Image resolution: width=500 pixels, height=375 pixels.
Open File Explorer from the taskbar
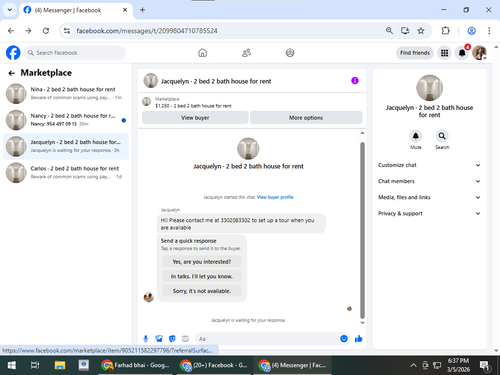tap(60, 365)
